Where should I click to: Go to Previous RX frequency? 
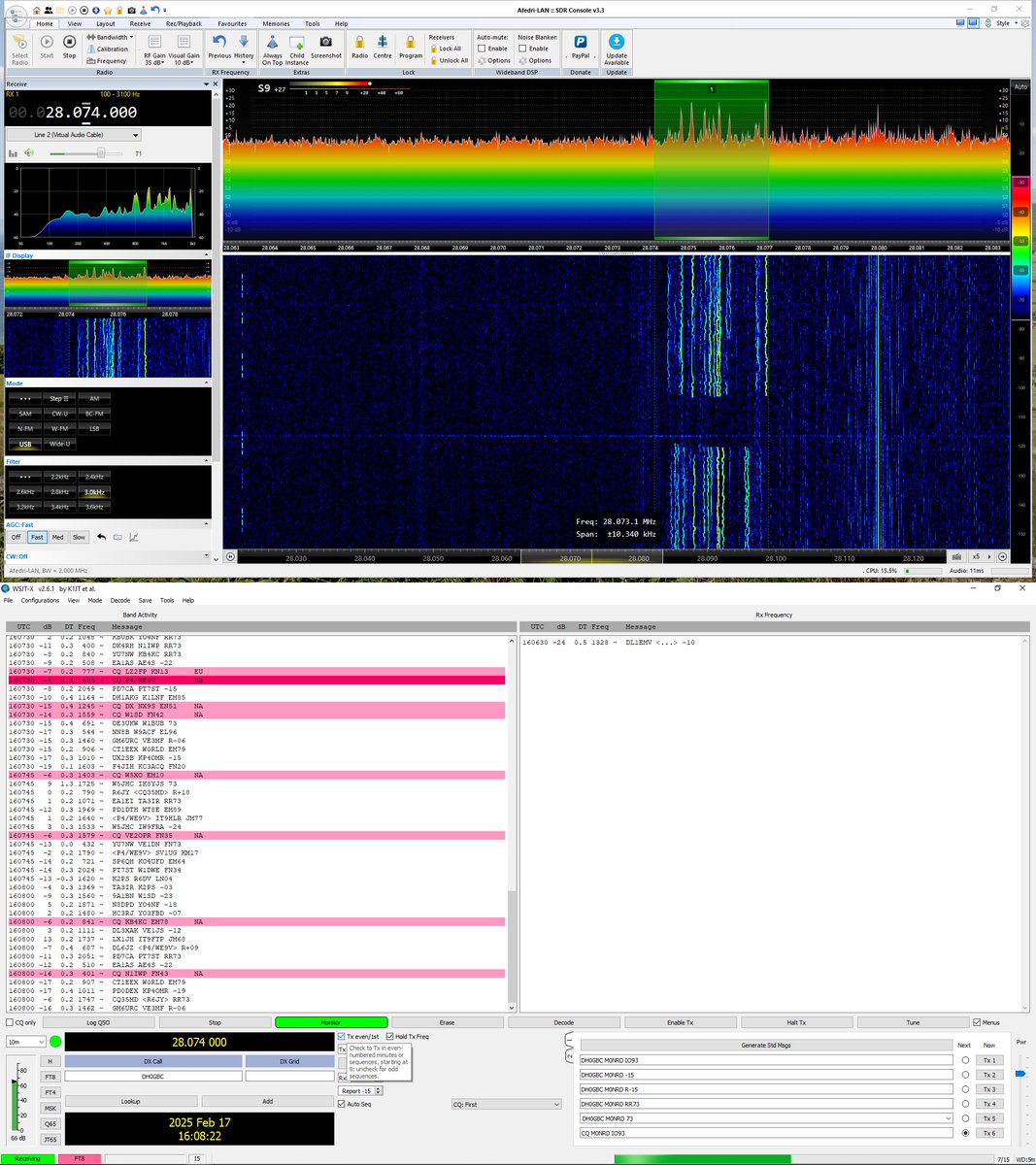tap(219, 46)
